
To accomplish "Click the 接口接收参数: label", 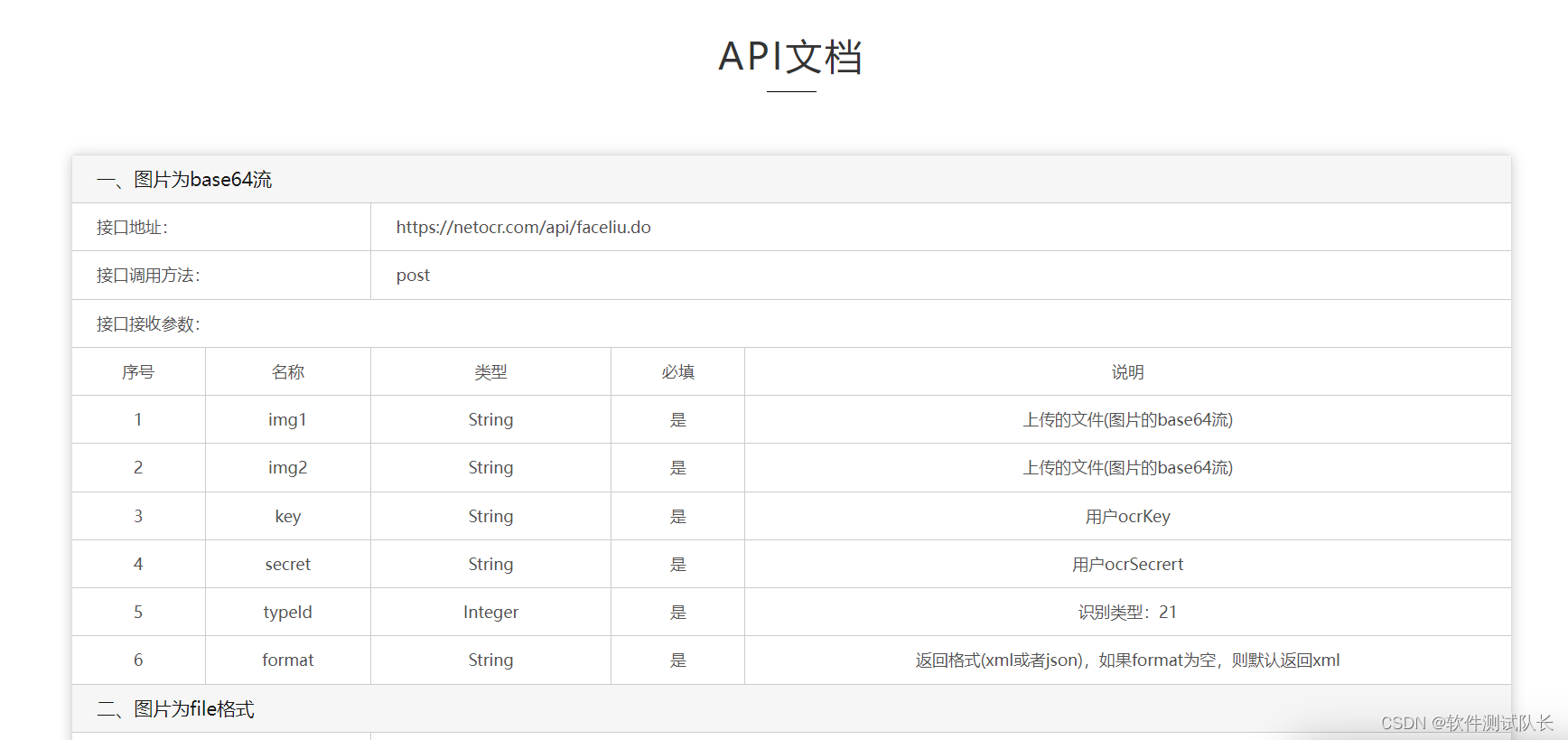I will [148, 323].
